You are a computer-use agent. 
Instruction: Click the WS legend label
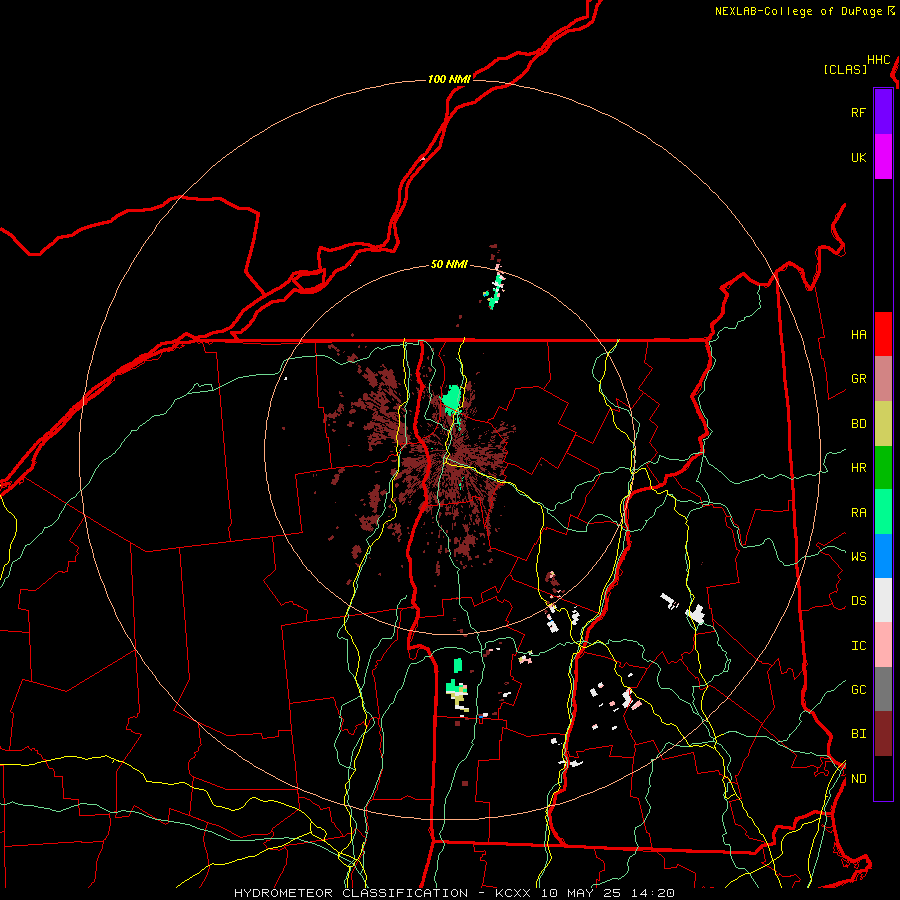(858, 557)
